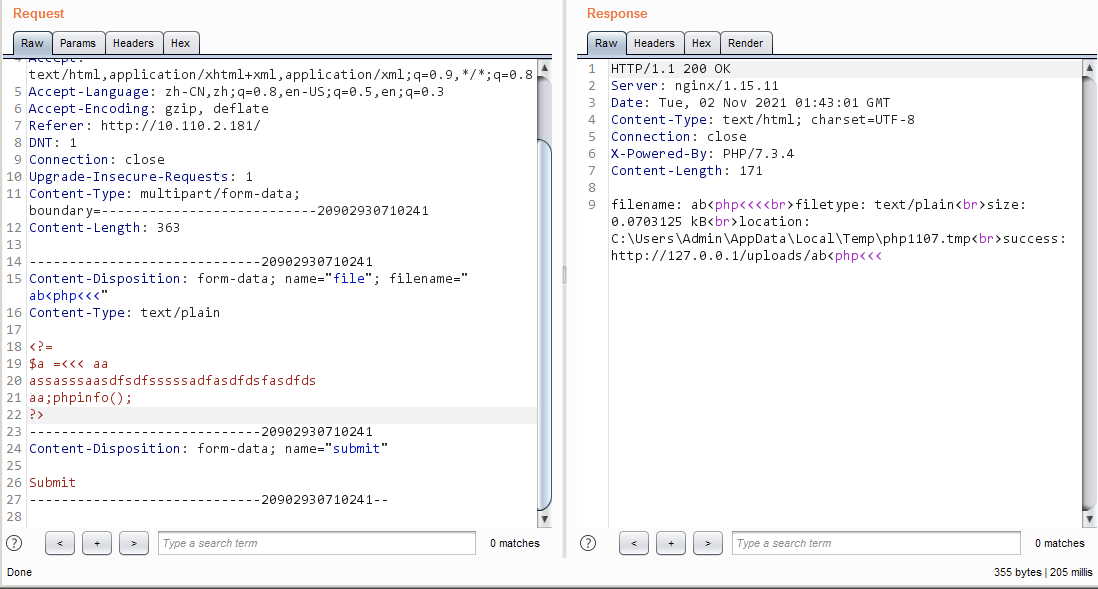
Task: Switch to the Request Params tab
Action: tap(78, 43)
